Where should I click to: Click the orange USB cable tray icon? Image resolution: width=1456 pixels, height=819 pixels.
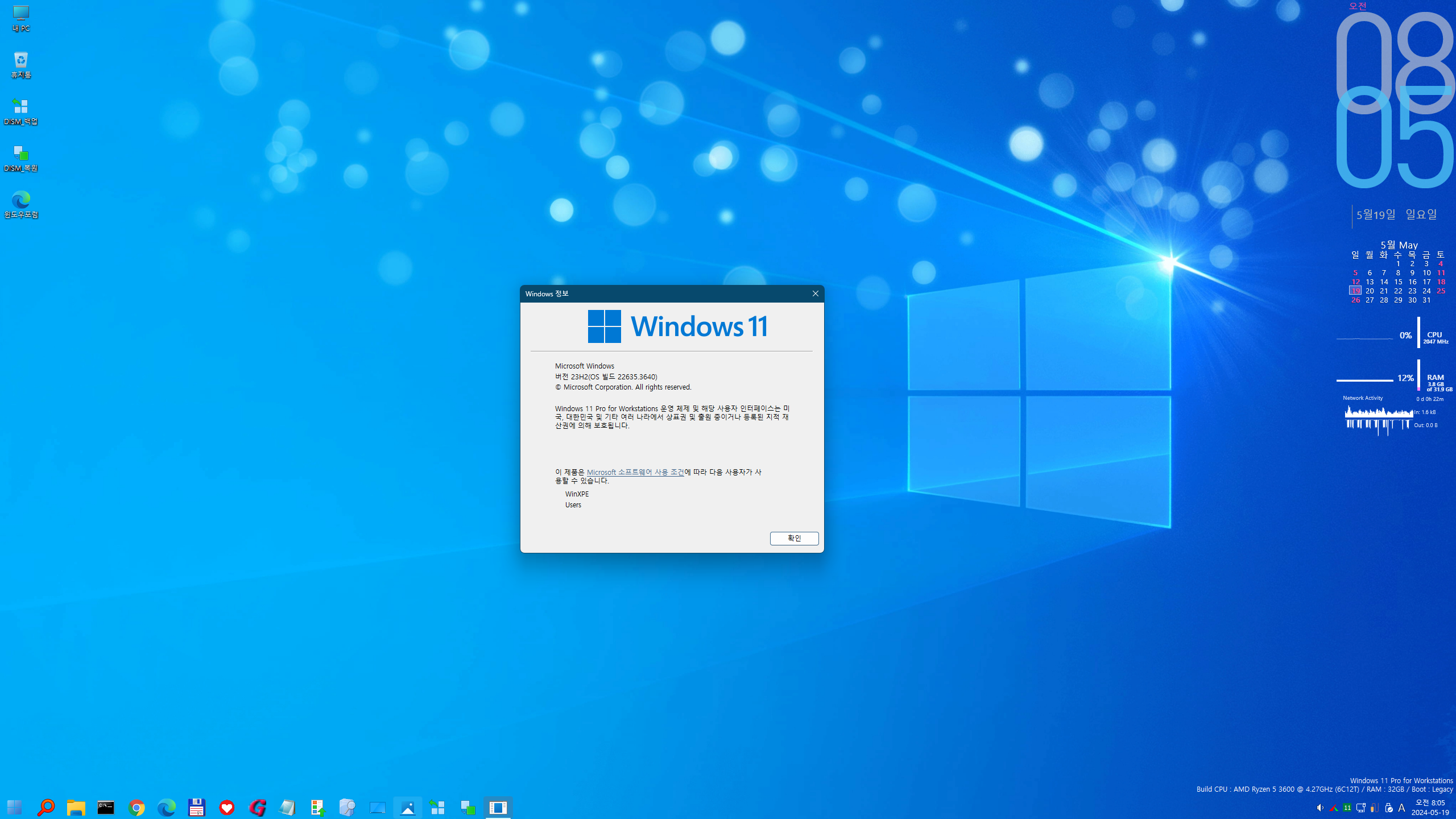coord(1375,808)
